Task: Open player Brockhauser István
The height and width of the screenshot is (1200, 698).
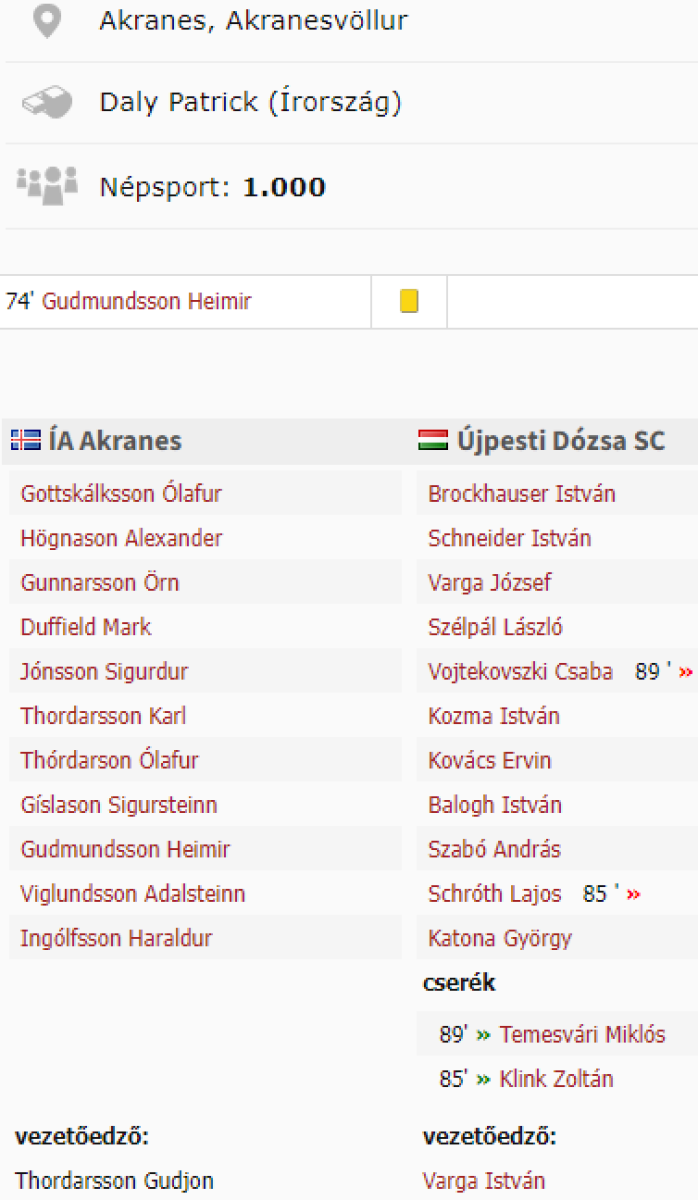Action: tap(521, 494)
